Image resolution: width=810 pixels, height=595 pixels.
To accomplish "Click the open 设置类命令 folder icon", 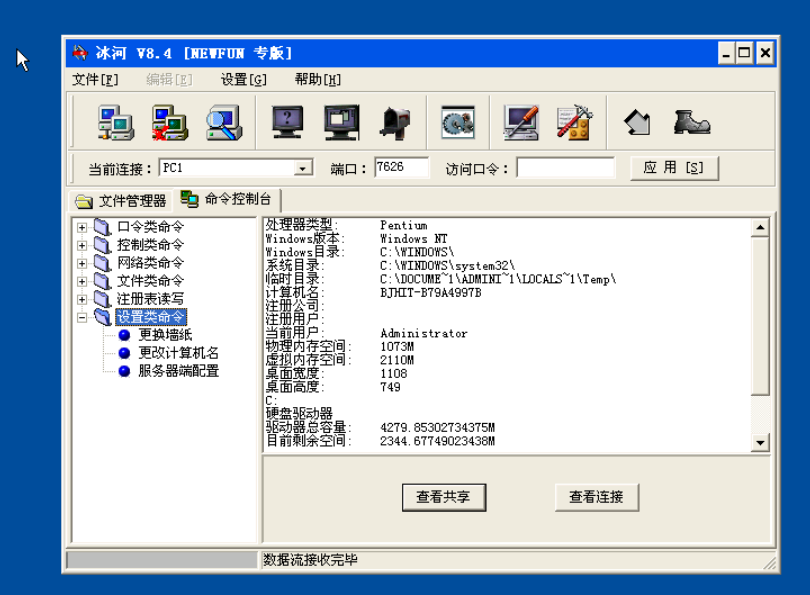I will coord(102,317).
